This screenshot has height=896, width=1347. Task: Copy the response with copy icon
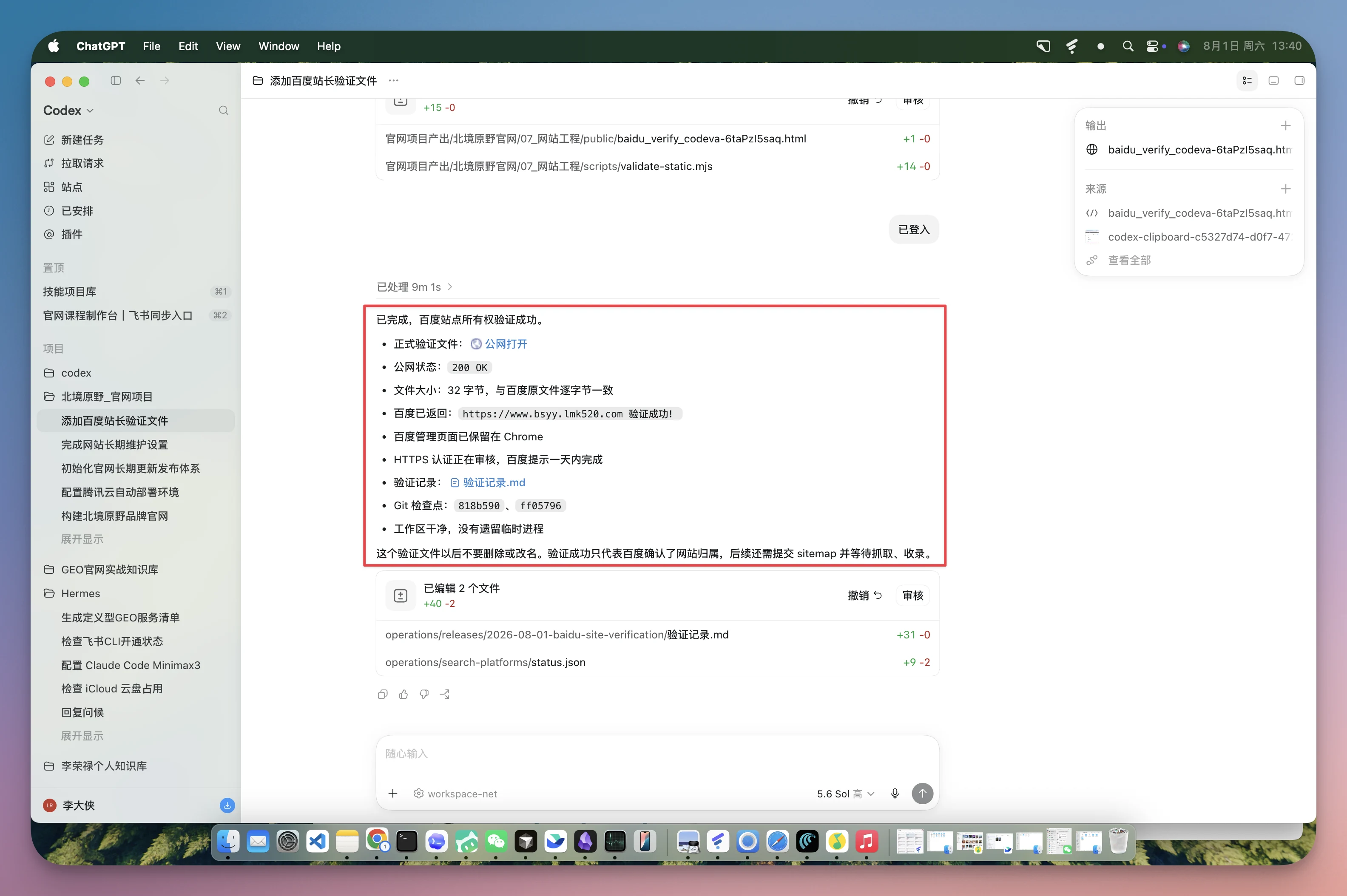(382, 694)
